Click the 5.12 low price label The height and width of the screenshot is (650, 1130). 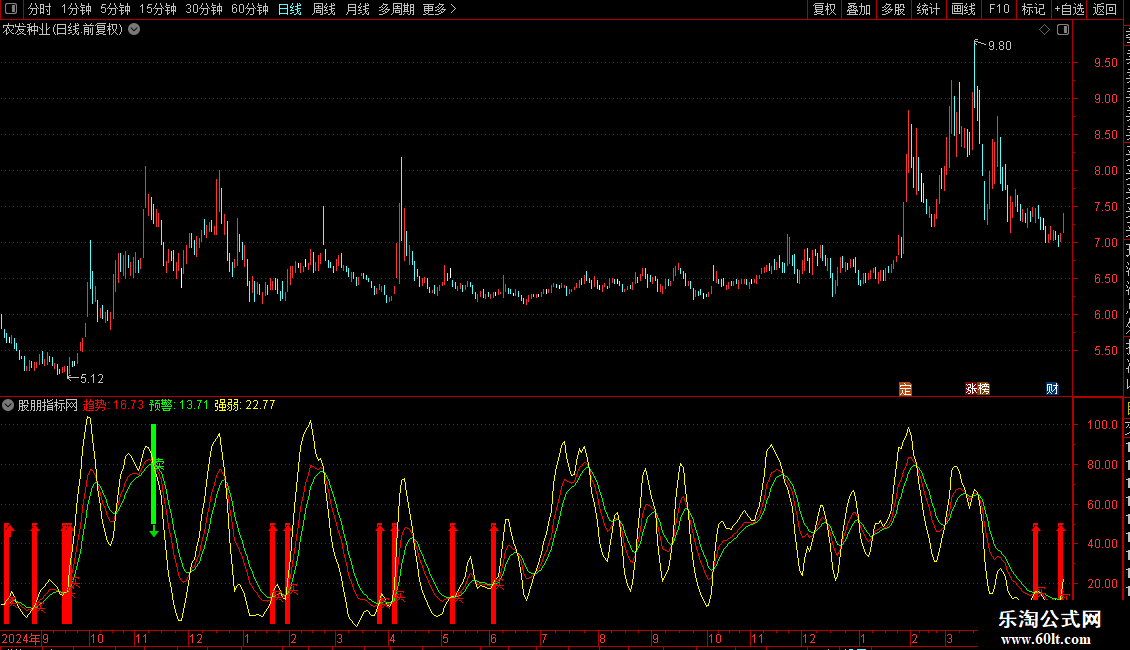coord(92,379)
